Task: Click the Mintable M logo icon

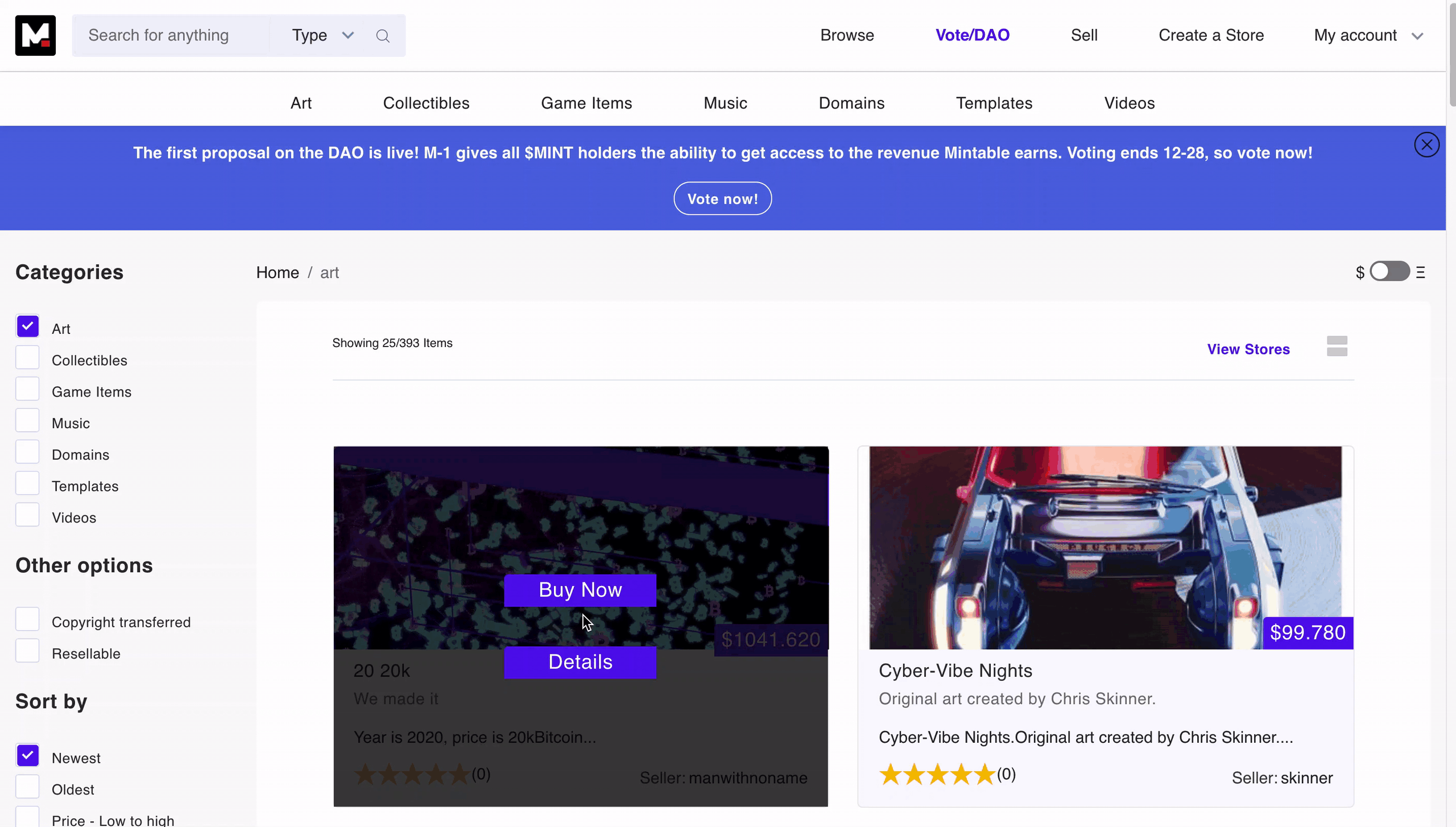Action: (x=35, y=35)
